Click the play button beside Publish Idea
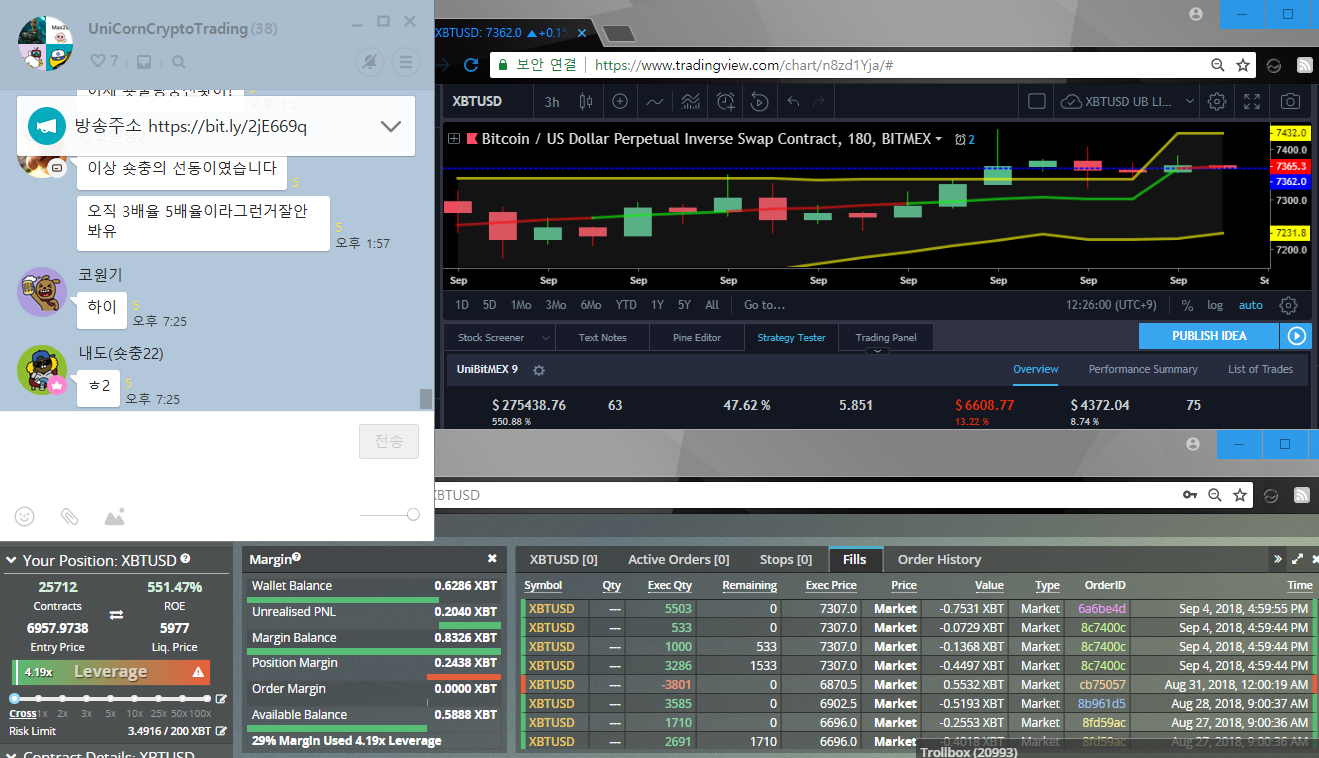The width and height of the screenshot is (1319, 758). pyautogui.click(x=1297, y=336)
